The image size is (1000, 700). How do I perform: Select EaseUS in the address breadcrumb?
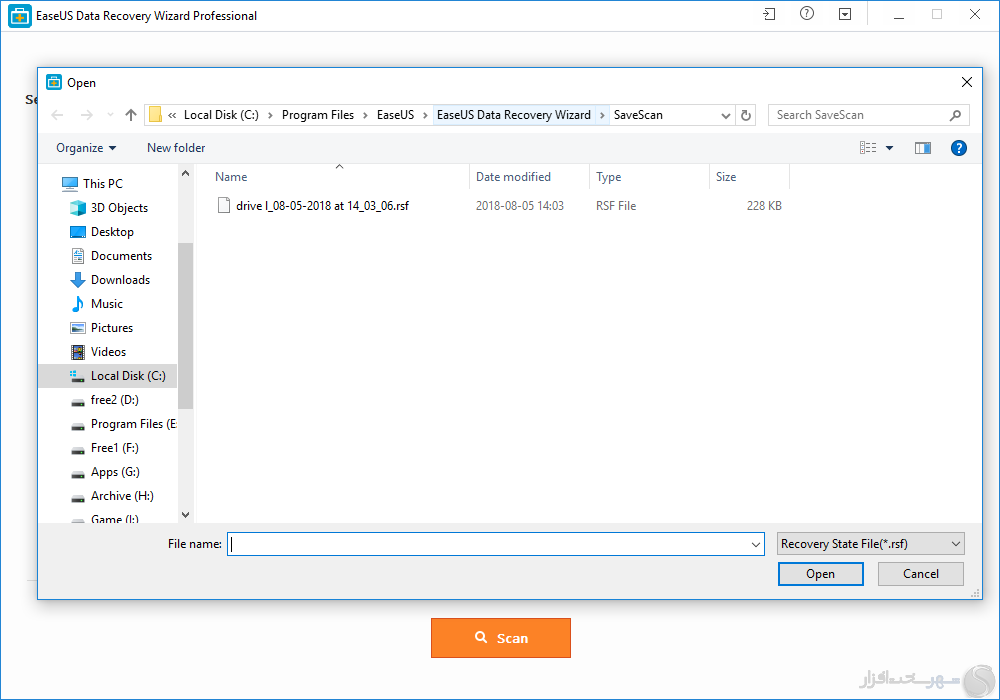(x=395, y=115)
